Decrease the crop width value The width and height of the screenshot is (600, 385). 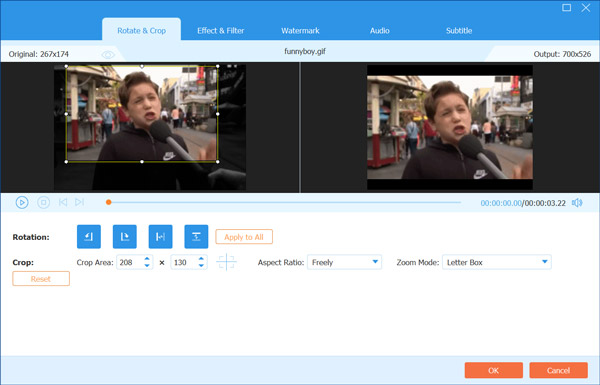pyautogui.click(x=147, y=266)
